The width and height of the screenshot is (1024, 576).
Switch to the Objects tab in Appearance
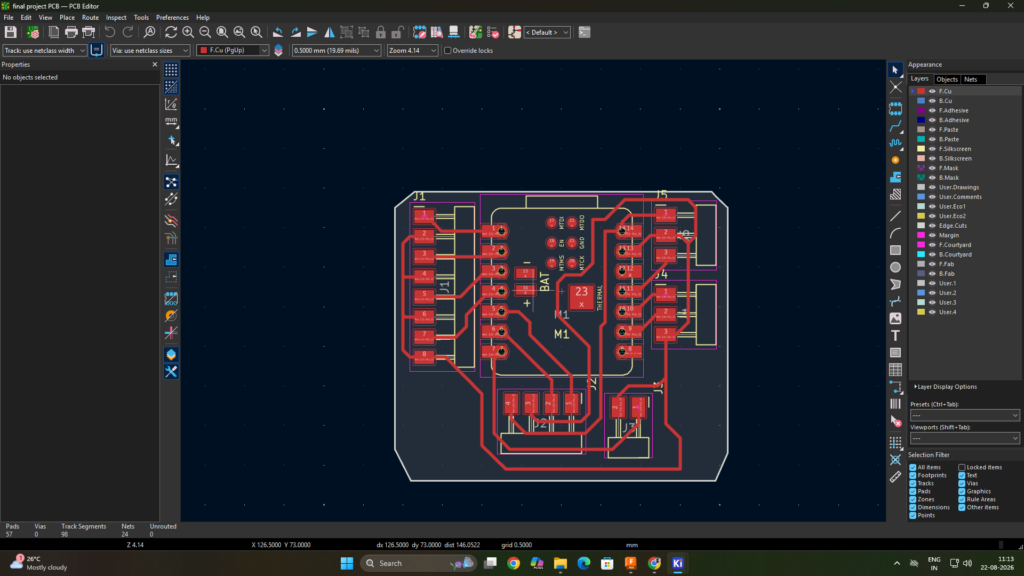click(947, 80)
